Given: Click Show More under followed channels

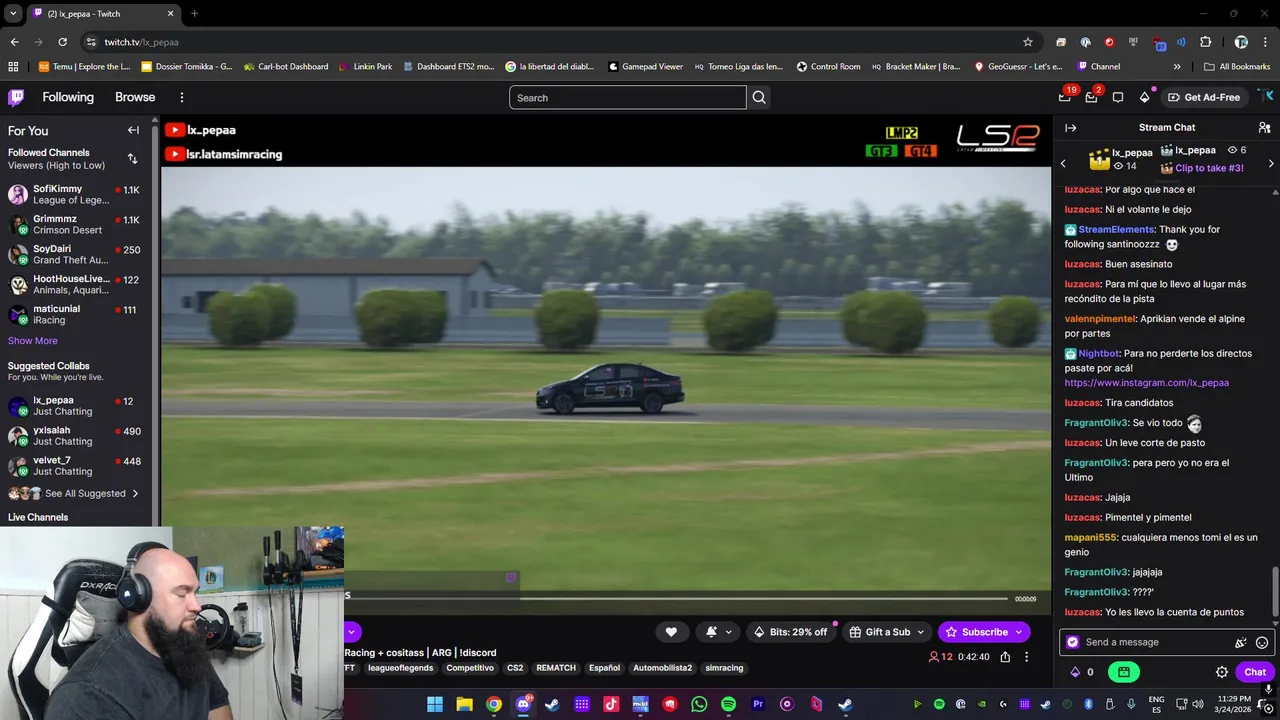Looking at the screenshot, I should pyautogui.click(x=33, y=341).
